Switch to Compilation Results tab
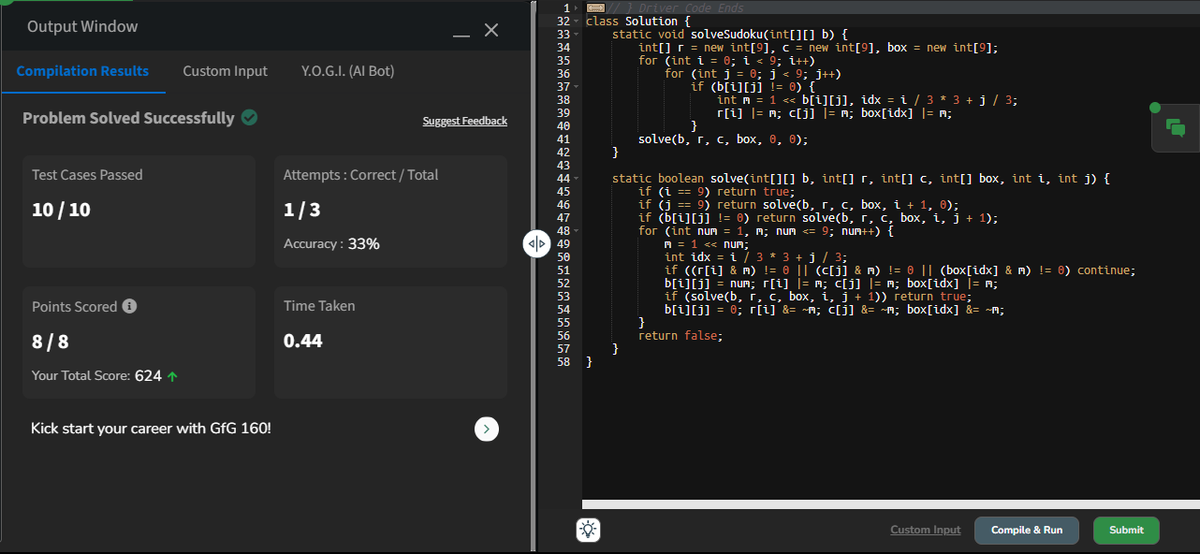This screenshot has width=1200, height=554. point(83,71)
